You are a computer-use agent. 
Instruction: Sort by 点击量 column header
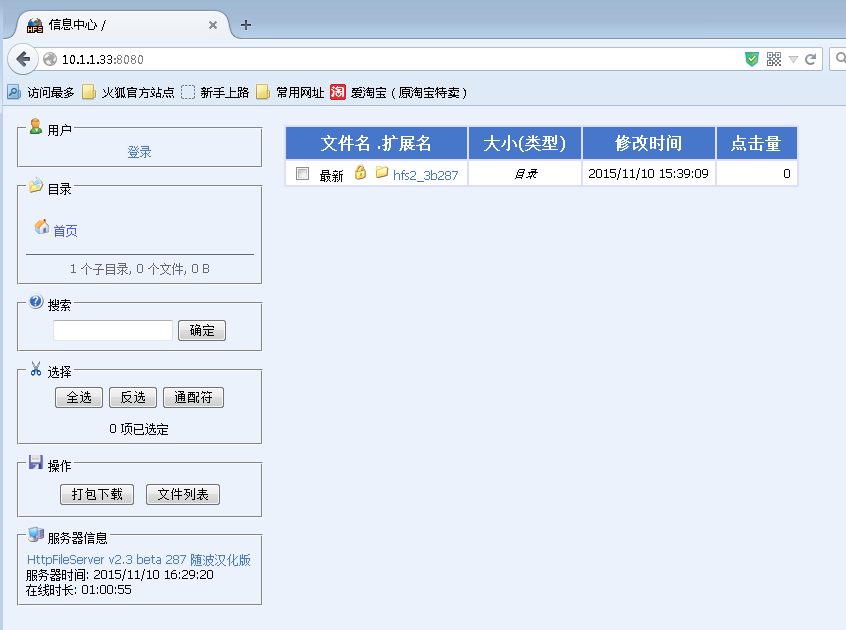point(756,143)
